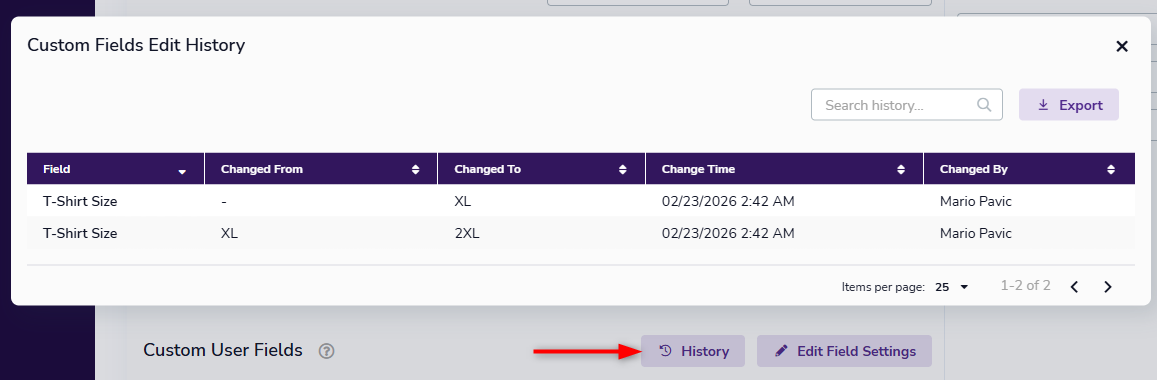The height and width of the screenshot is (380, 1157).
Task: Click Edit Field Settings button
Action: pyautogui.click(x=844, y=351)
